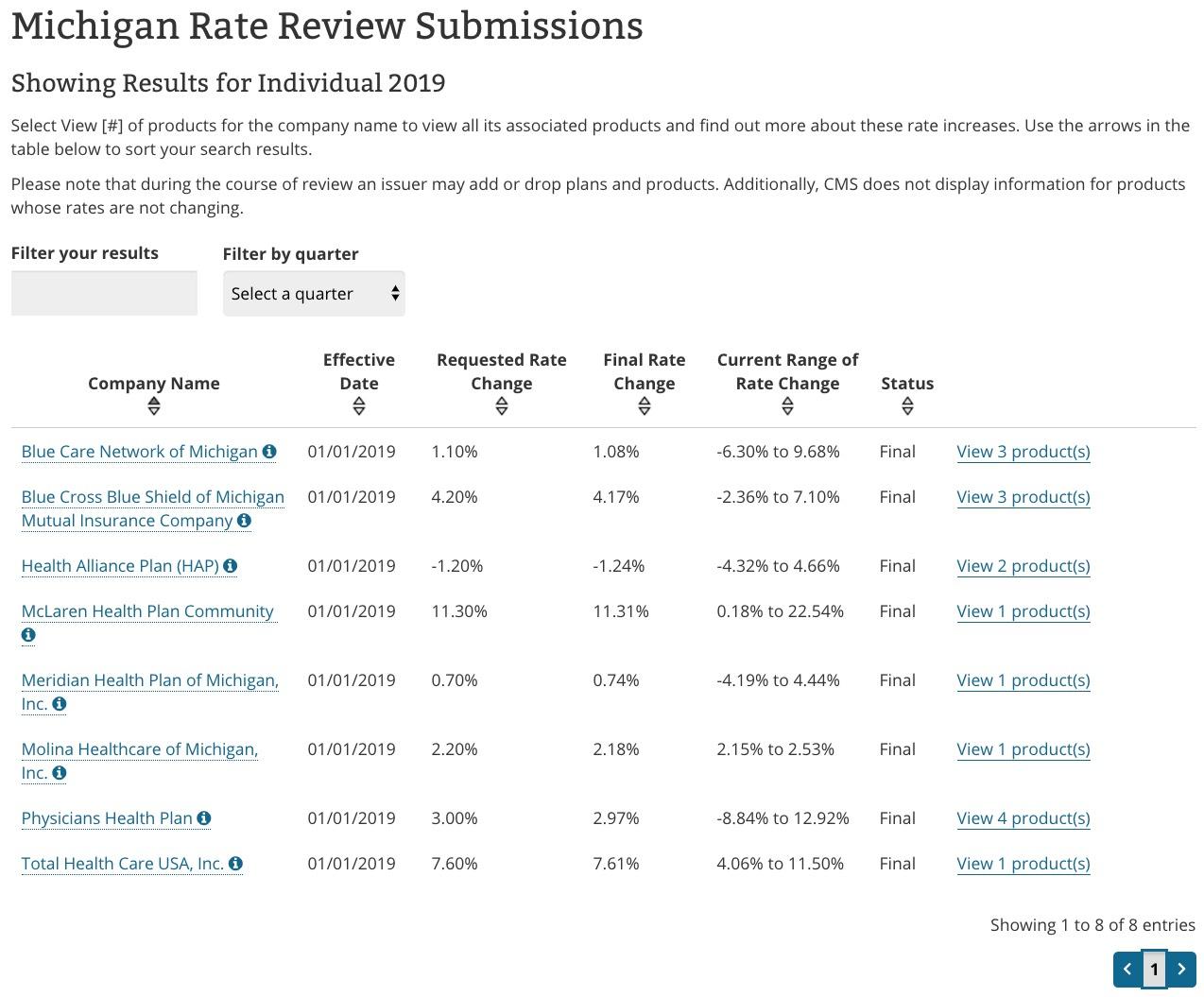The image size is (1204, 997).
Task: Sort table by Company Name arrows
Action: (x=154, y=406)
